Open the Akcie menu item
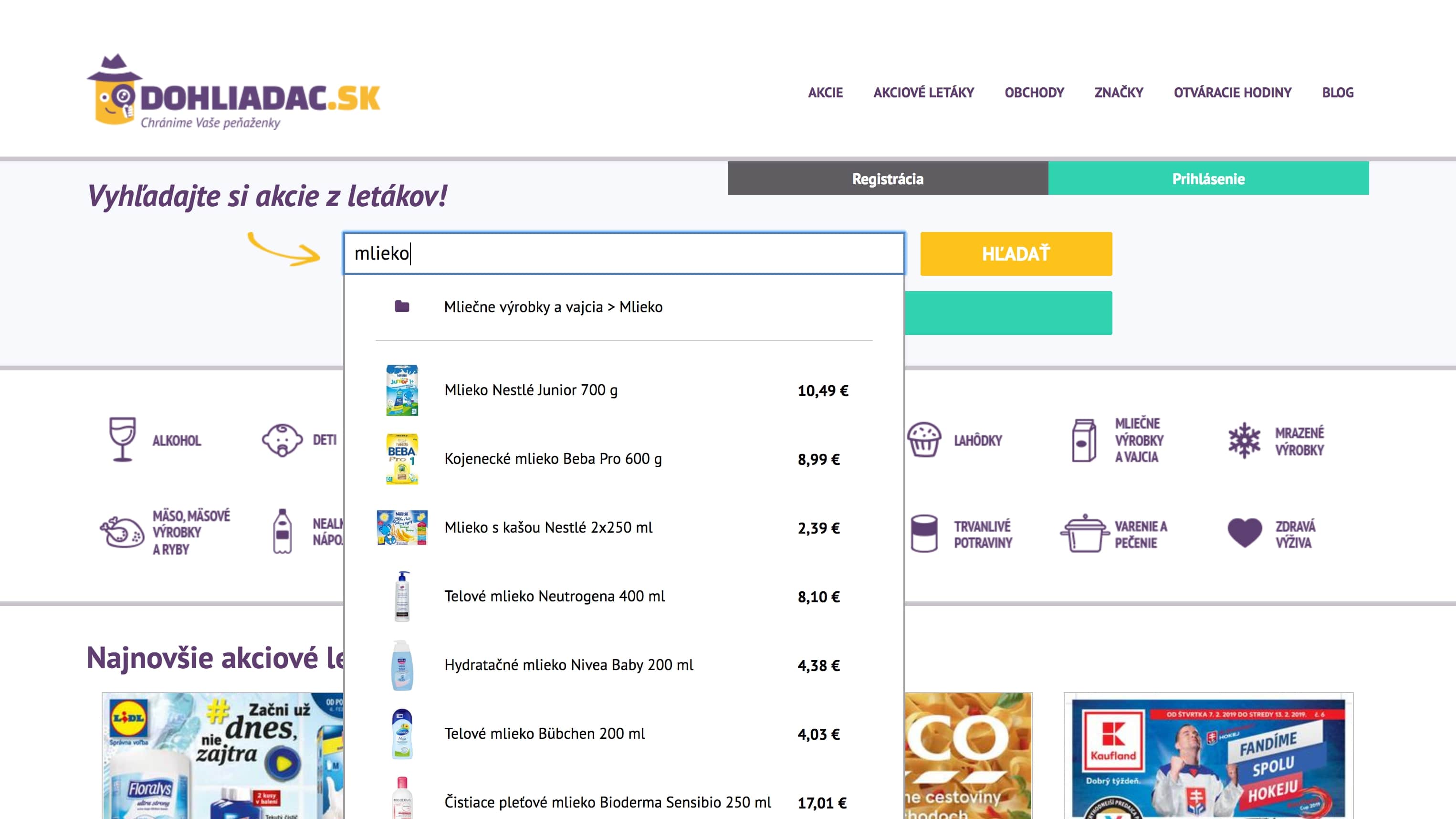This screenshot has width=1456, height=819. tap(825, 92)
